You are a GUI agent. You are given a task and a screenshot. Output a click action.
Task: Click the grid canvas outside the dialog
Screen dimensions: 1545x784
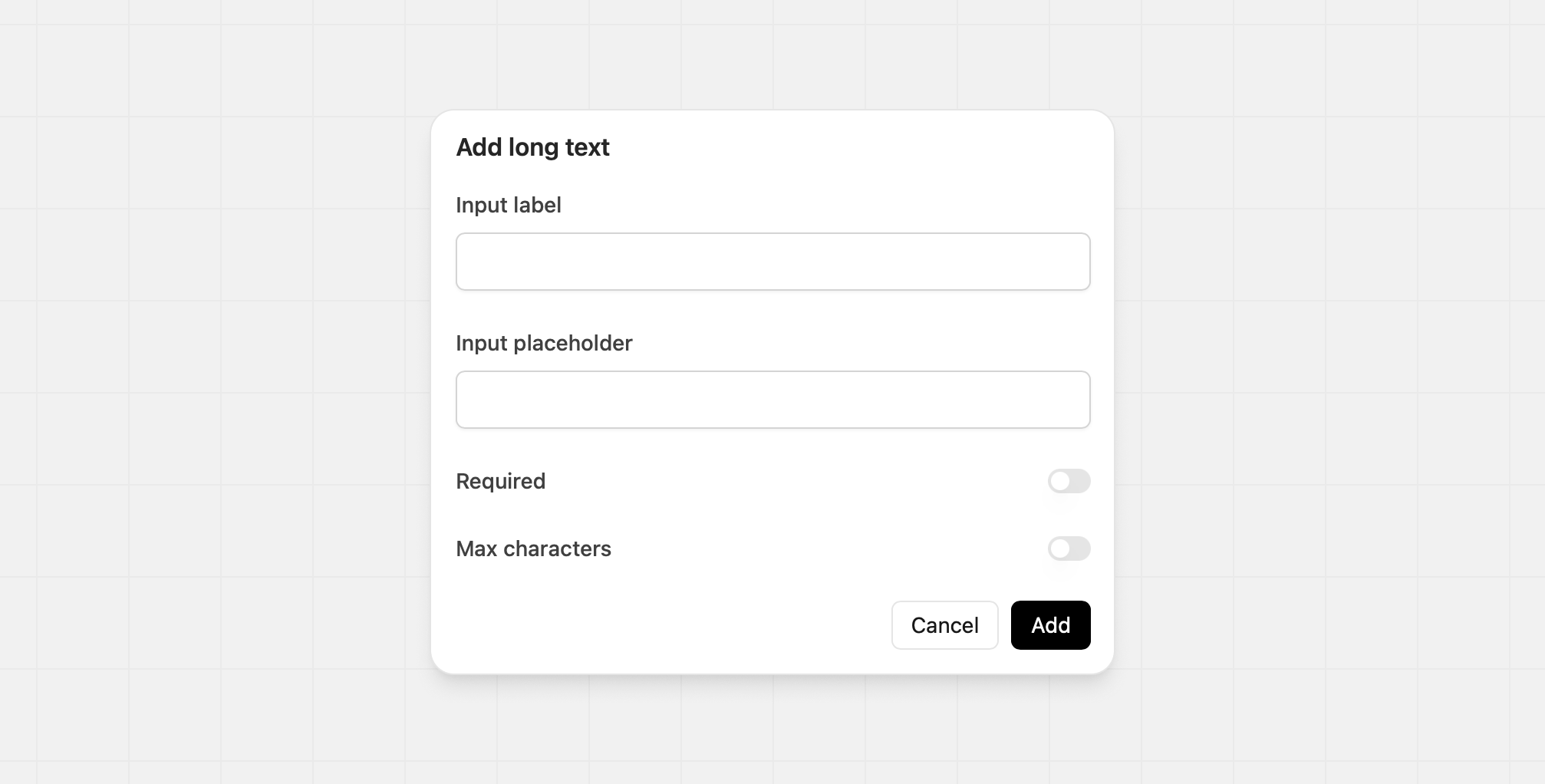tap(215, 384)
